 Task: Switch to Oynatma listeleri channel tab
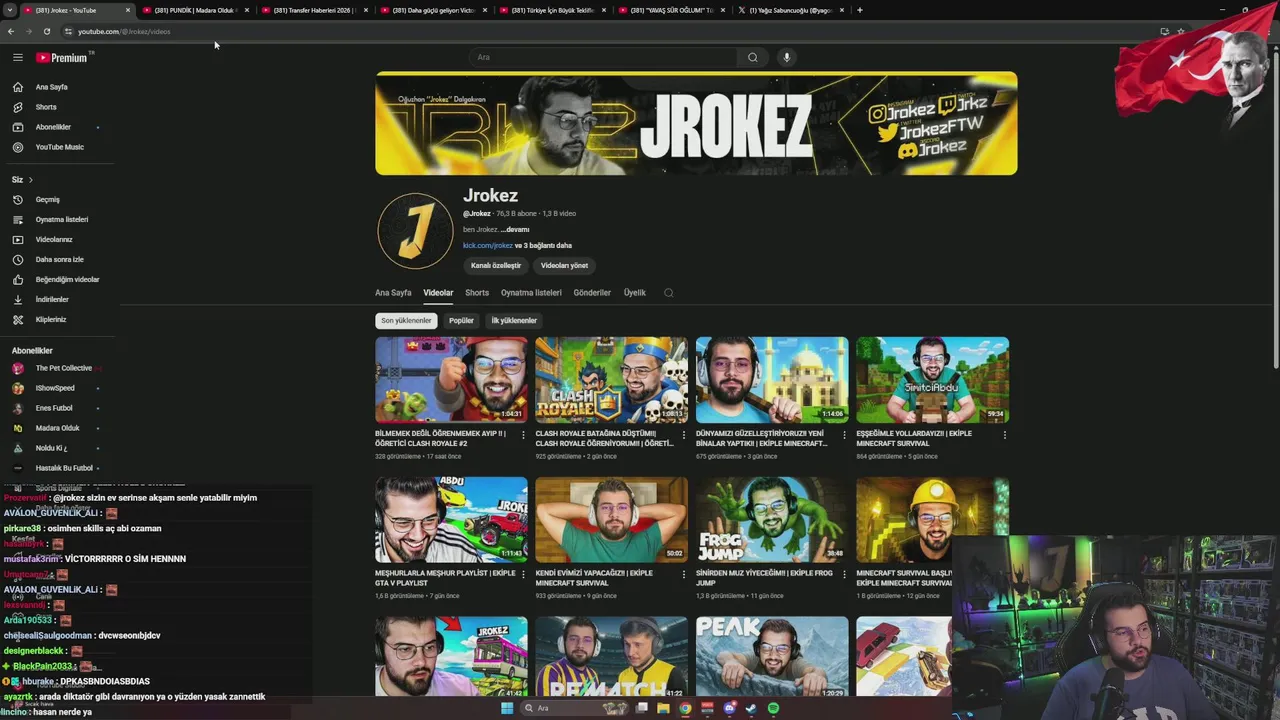coord(531,293)
